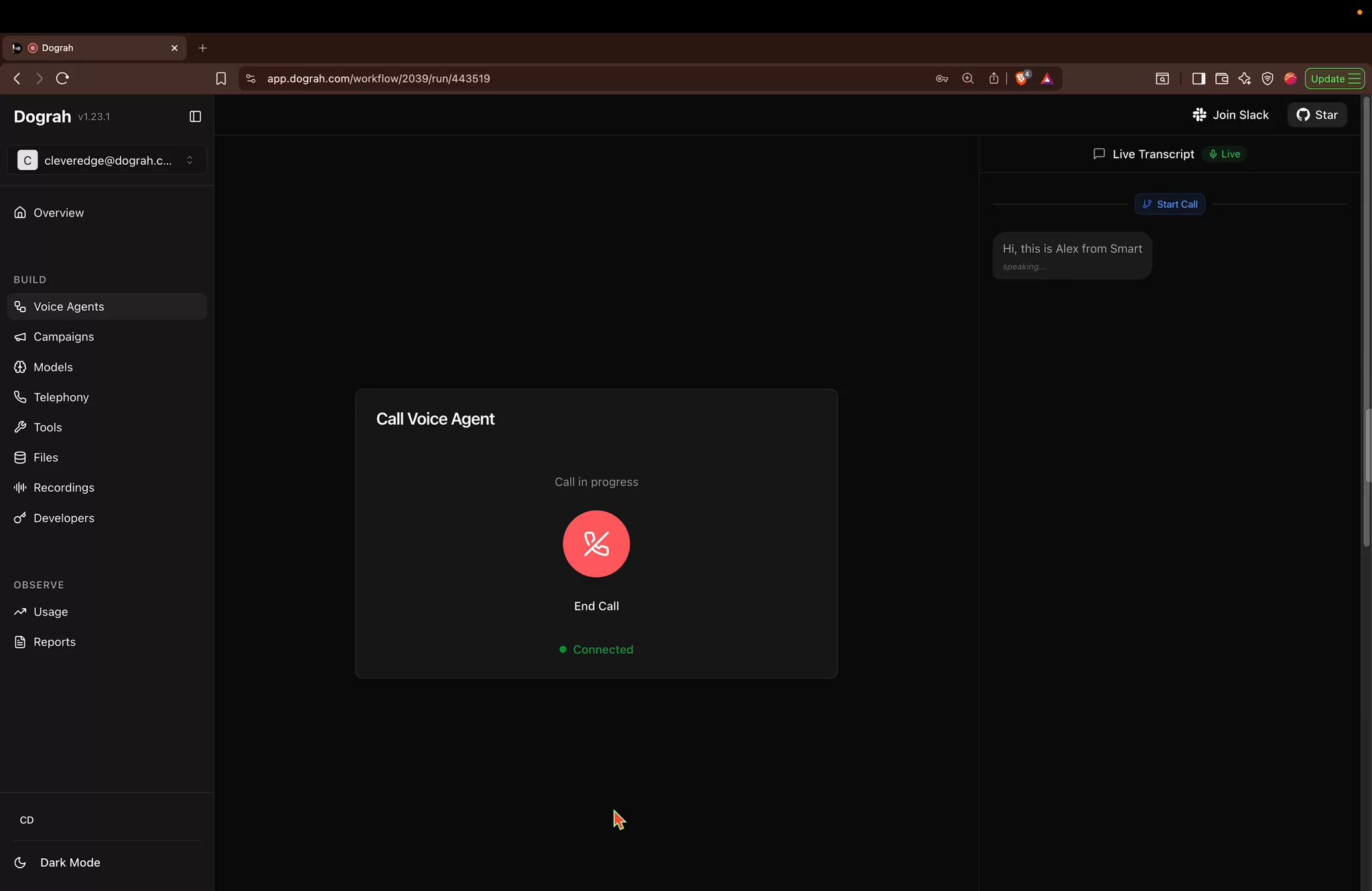
Task: Click the page vertical scrollbar
Action: click(1366, 322)
